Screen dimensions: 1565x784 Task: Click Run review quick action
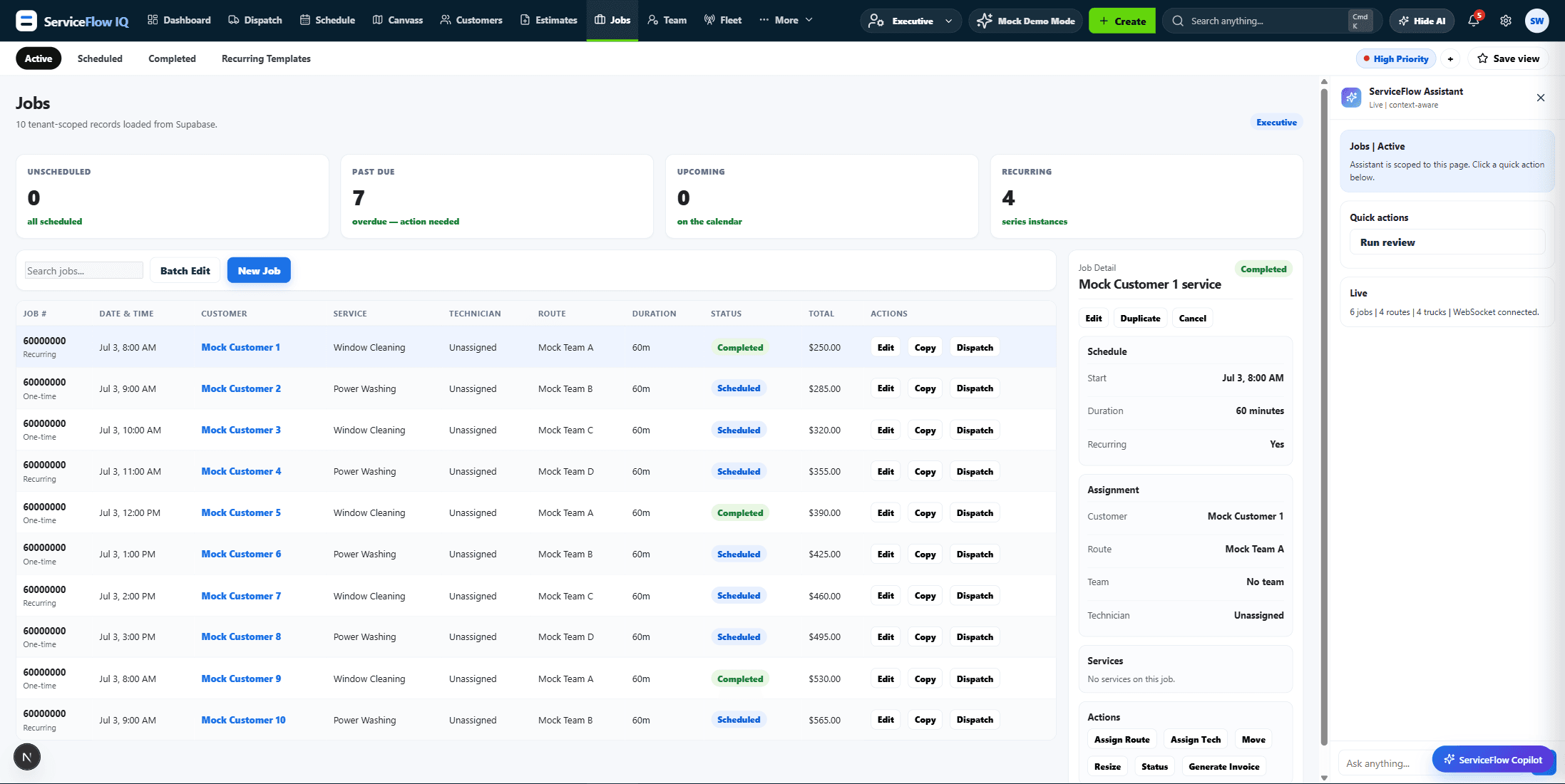(x=1447, y=242)
